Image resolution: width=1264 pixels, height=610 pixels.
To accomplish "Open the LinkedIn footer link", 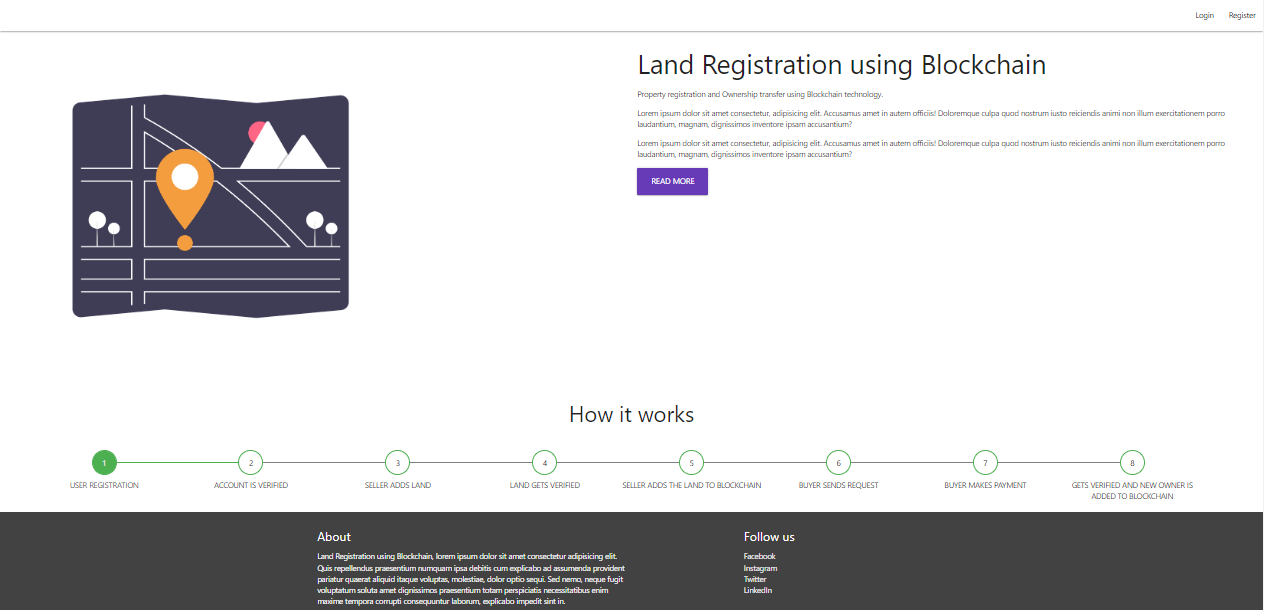I will pyautogui.click(x=758, y=590).
